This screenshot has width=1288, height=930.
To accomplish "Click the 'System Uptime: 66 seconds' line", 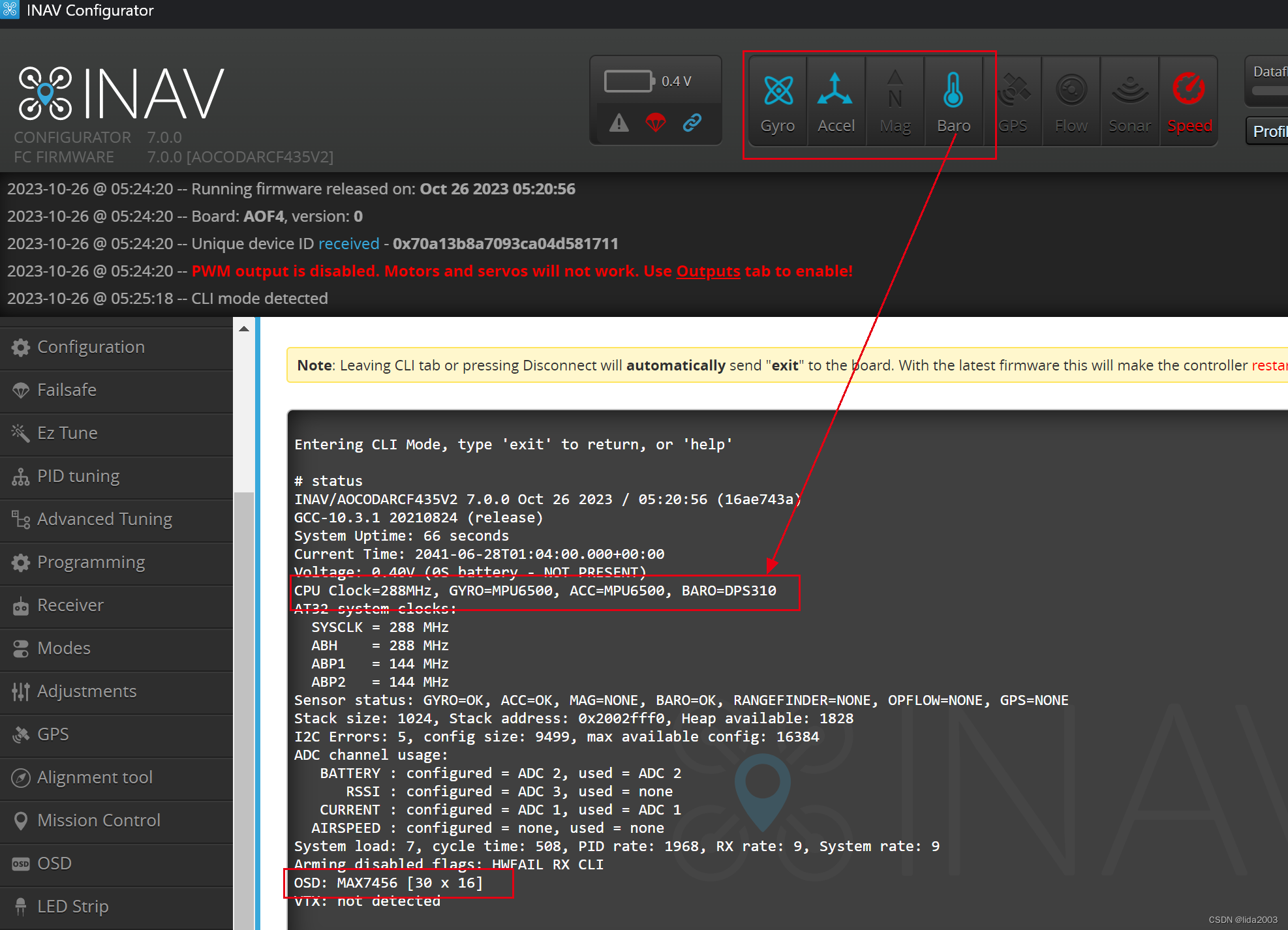I will (401, 535).
